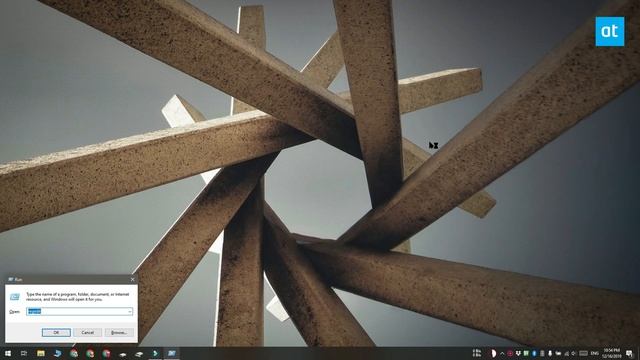
Task: Open the Action Center notifications icon
Action: pos(629,353)
